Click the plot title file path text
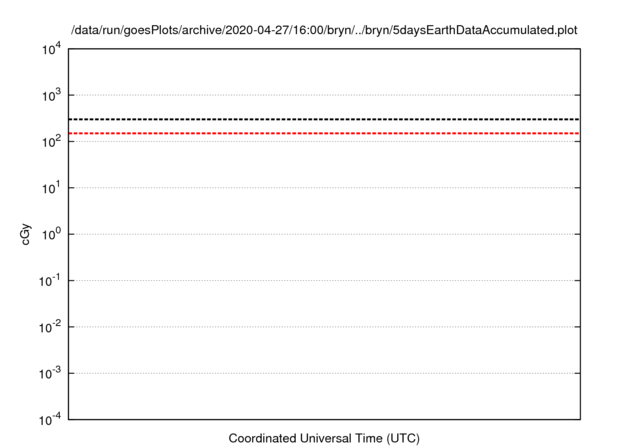 [x=324, y=31]
